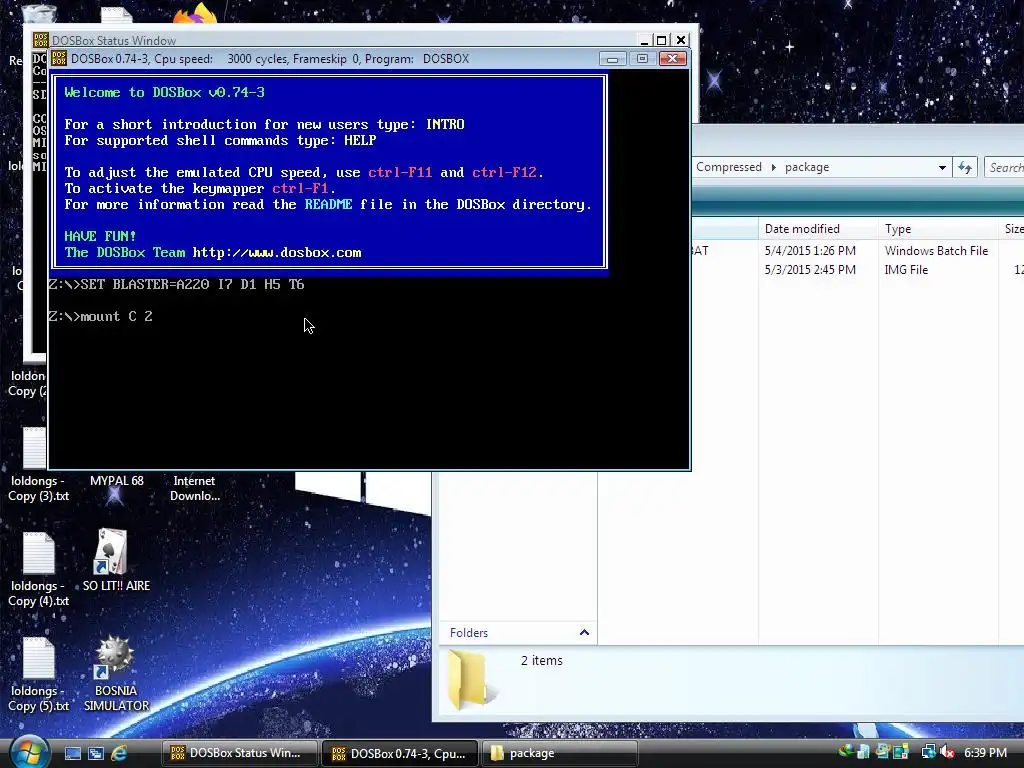Open the Windows Start orb
The width and height of the screenshot is (1024, 768).
(30, 752)
